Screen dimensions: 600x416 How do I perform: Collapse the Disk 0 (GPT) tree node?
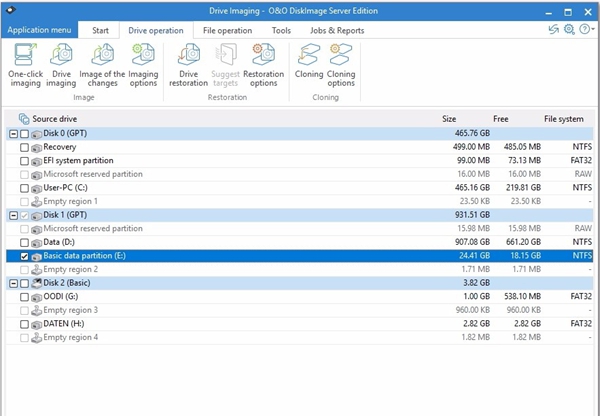click(13, 134)
